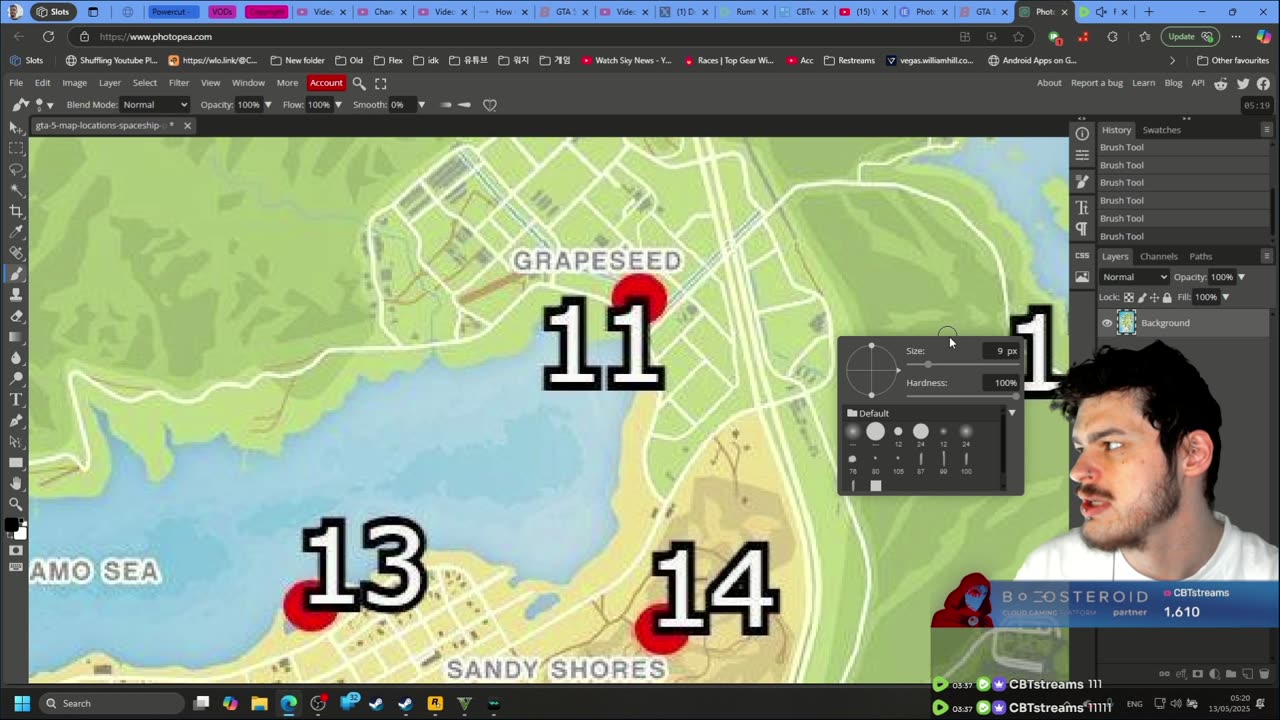This screenshot has height=720, width=1280.
Task: Select the Zoom tool in left toolbar
Action: pyautogui.click(x=16, y=505)
